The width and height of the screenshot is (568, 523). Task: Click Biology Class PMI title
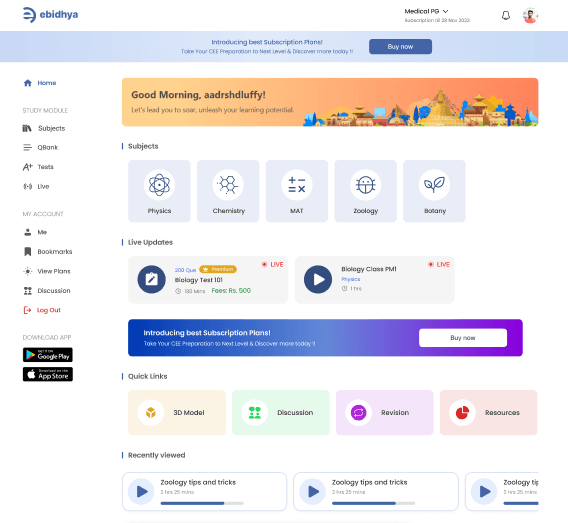369,269
